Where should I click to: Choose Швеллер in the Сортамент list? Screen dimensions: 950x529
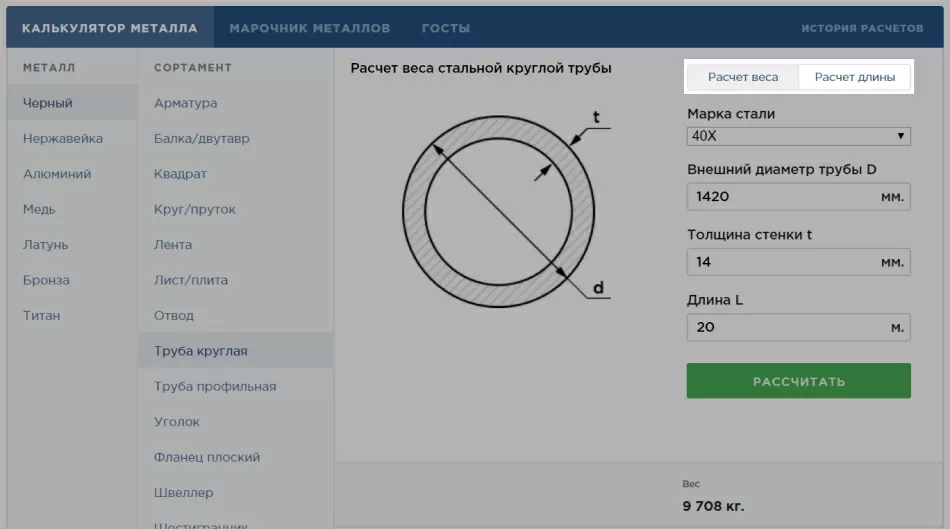(x=183, y=492)
